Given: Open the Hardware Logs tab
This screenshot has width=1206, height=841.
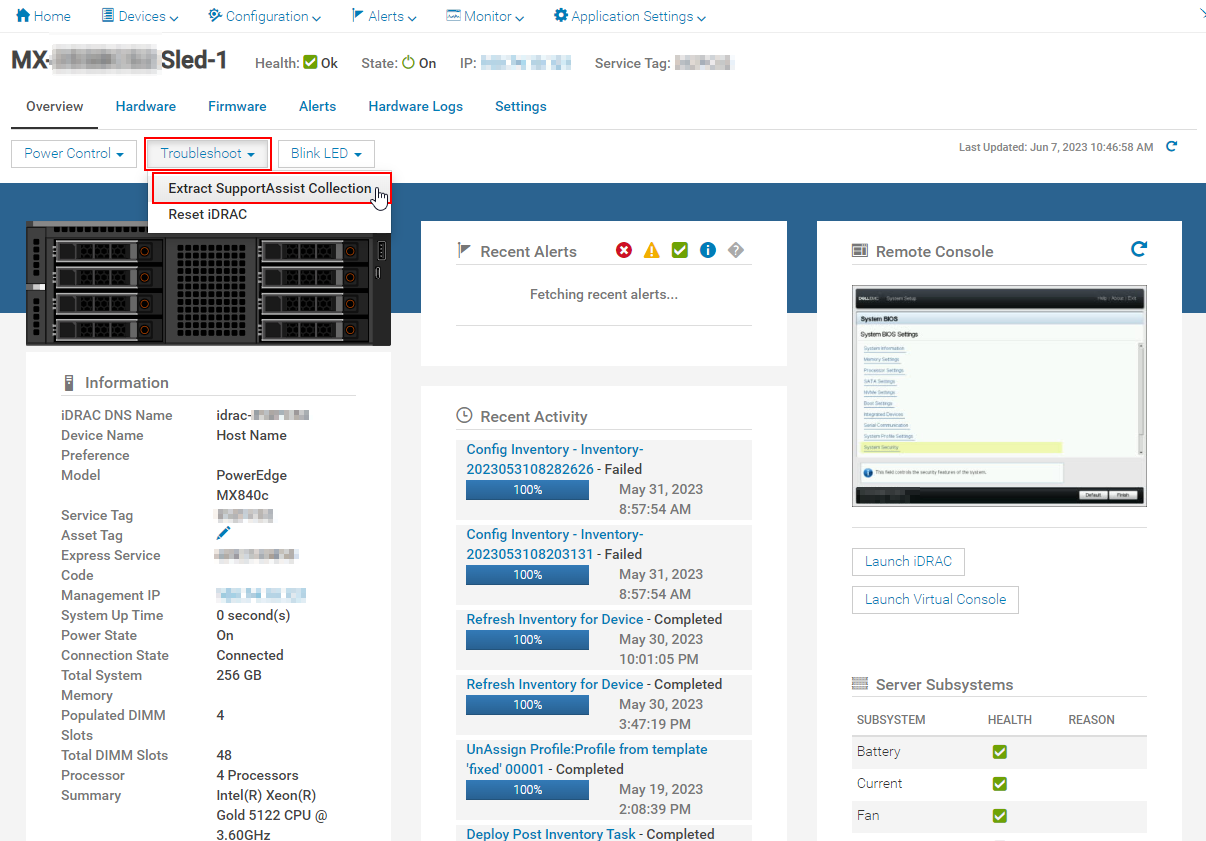Looking at the screenshot, I should (415, 106).
